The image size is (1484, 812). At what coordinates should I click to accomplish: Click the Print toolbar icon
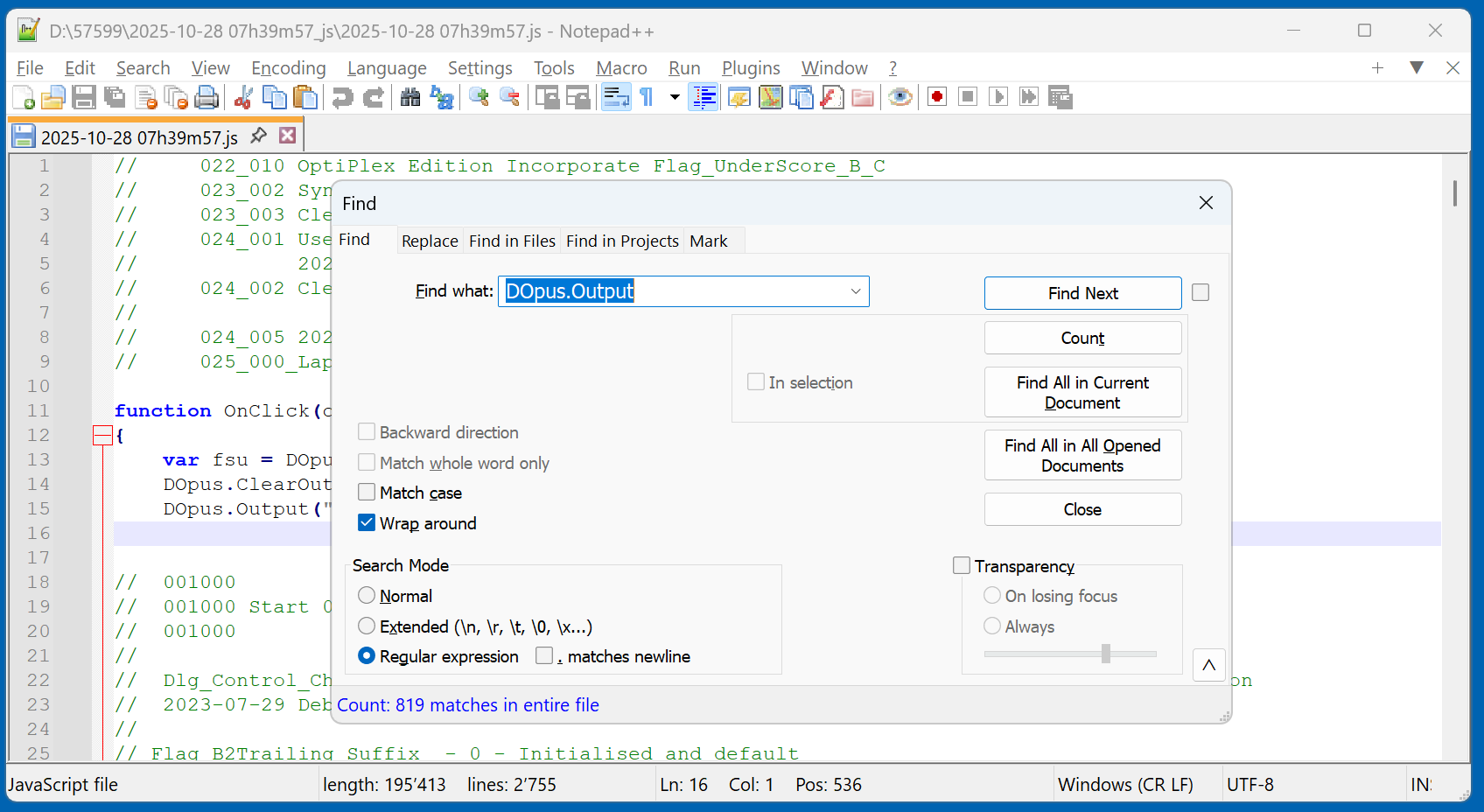(x=206, y=97)
